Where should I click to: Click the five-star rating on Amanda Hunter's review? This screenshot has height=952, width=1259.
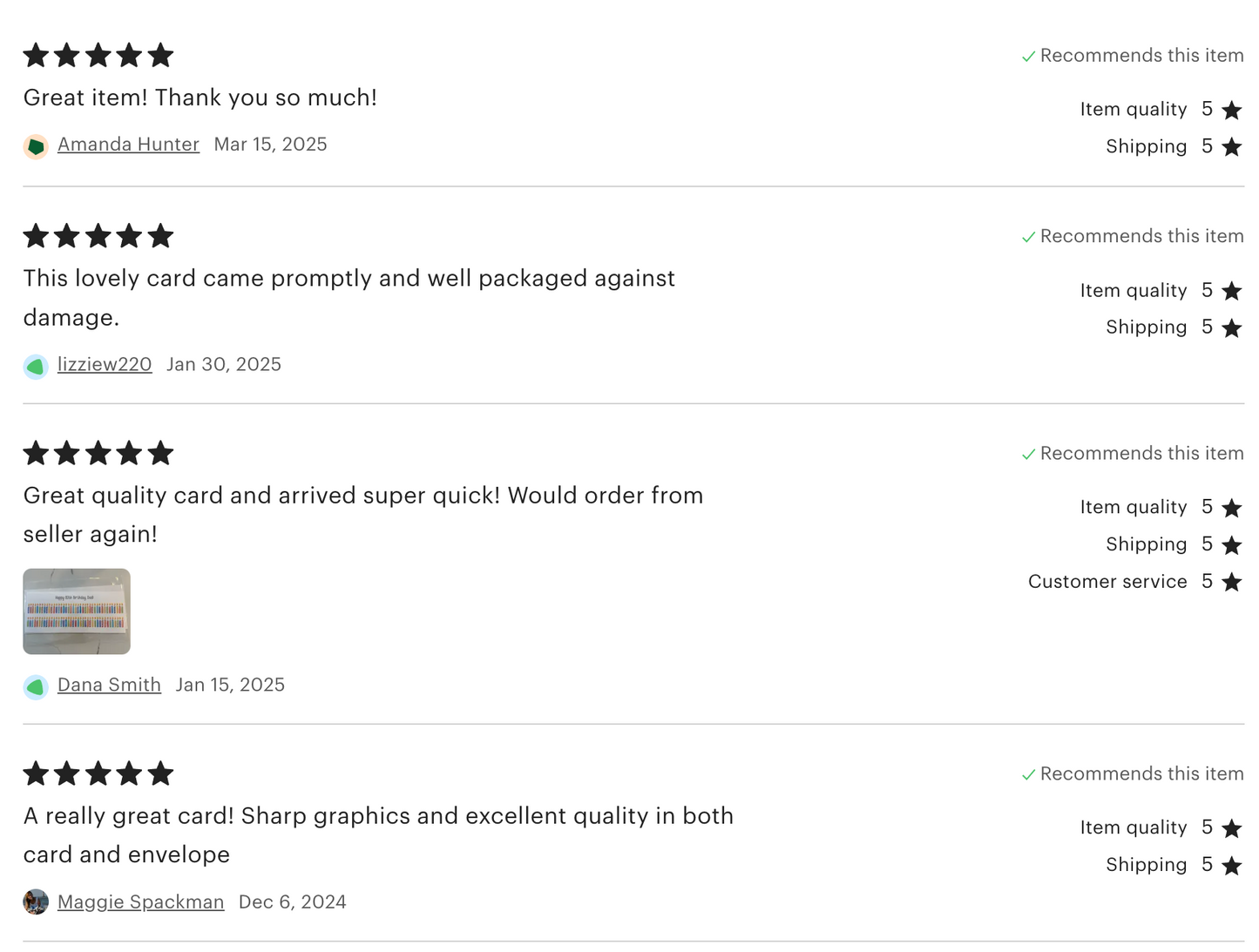click(98, 56)
